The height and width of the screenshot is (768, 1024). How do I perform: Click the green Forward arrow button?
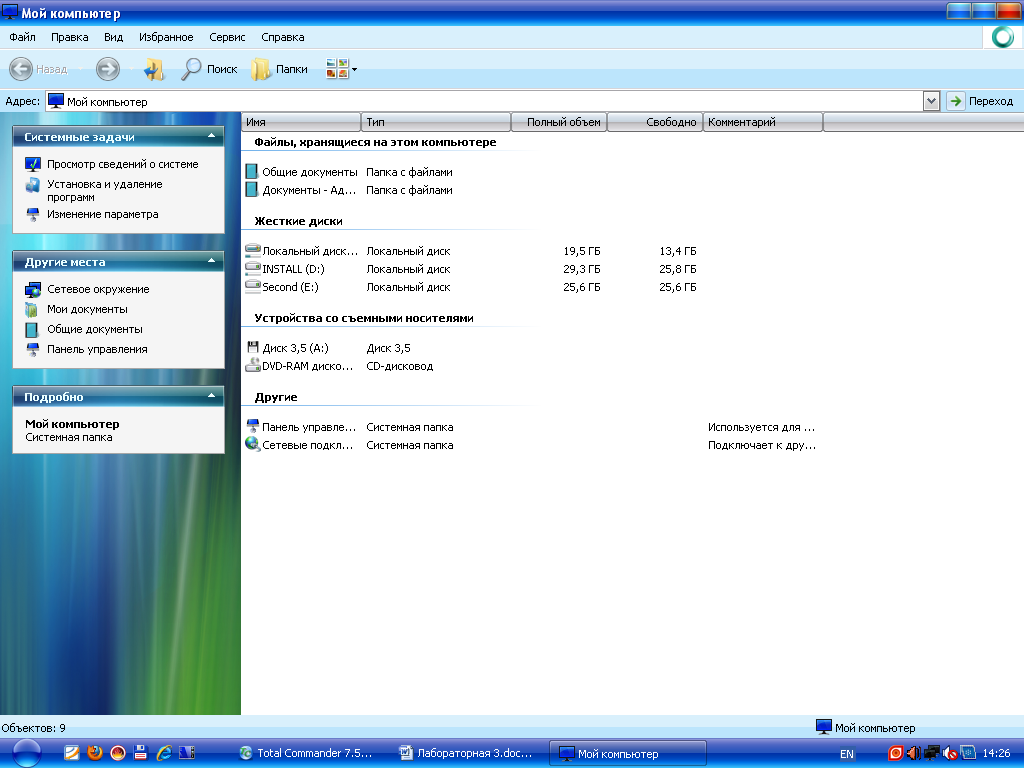tap(108, 69)
